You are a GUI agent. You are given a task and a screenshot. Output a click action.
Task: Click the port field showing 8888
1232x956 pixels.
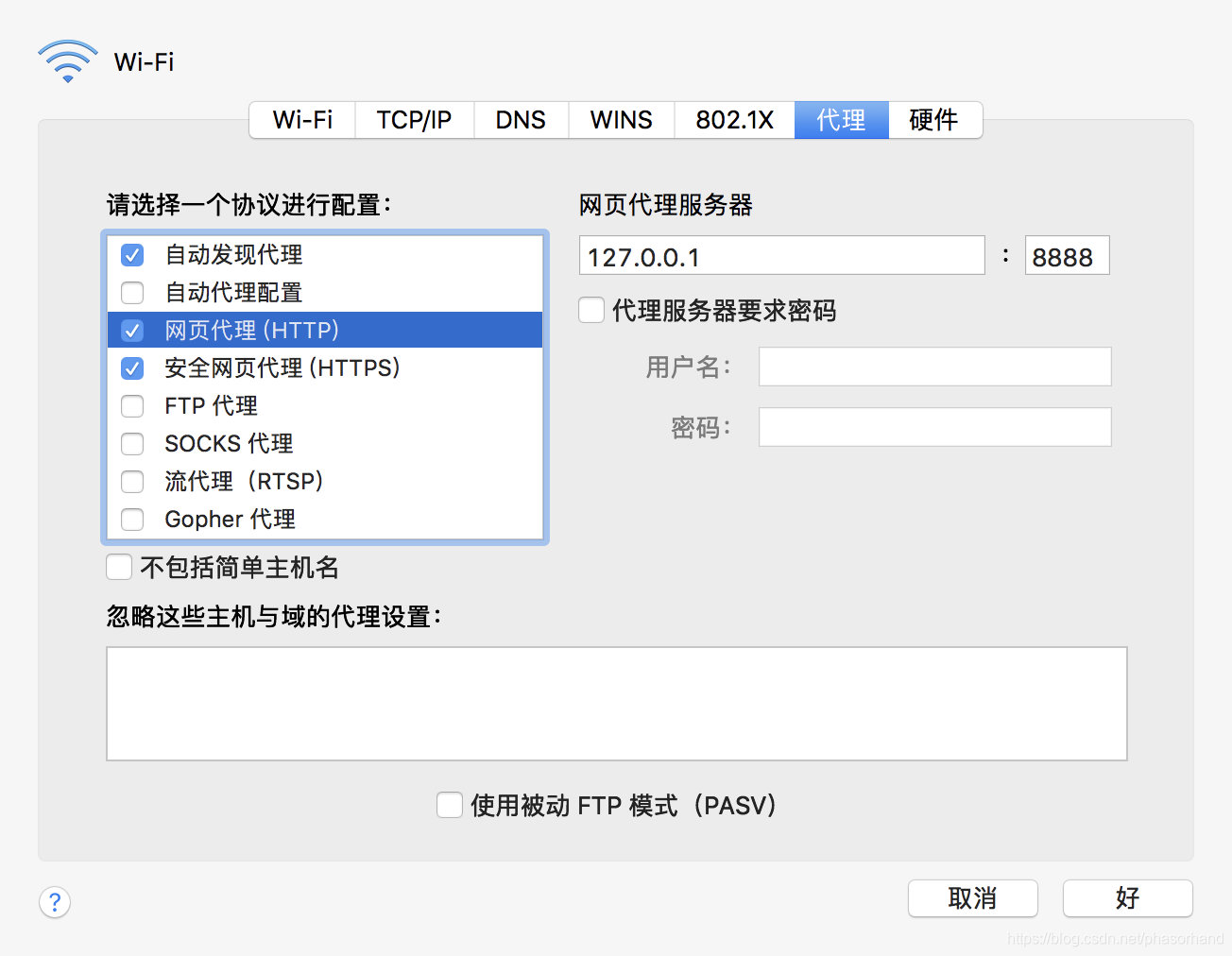point(1067,255)
